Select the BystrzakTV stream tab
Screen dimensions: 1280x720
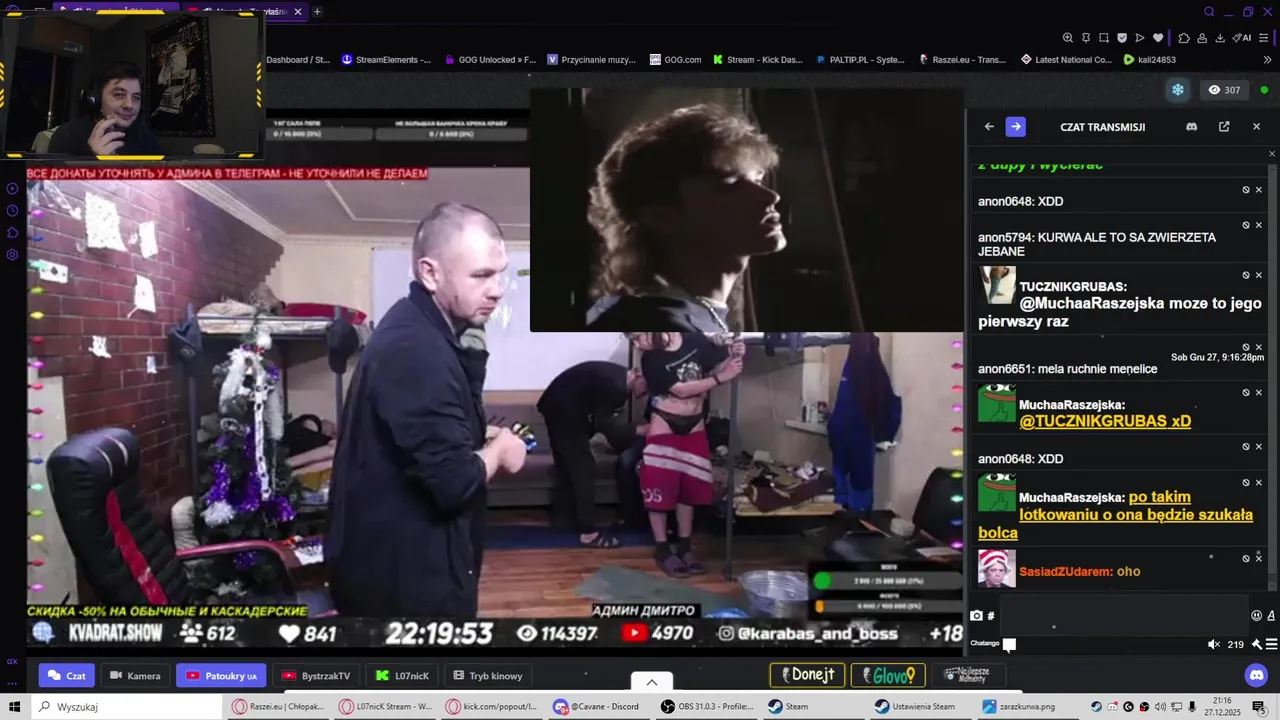pos(316,676)
